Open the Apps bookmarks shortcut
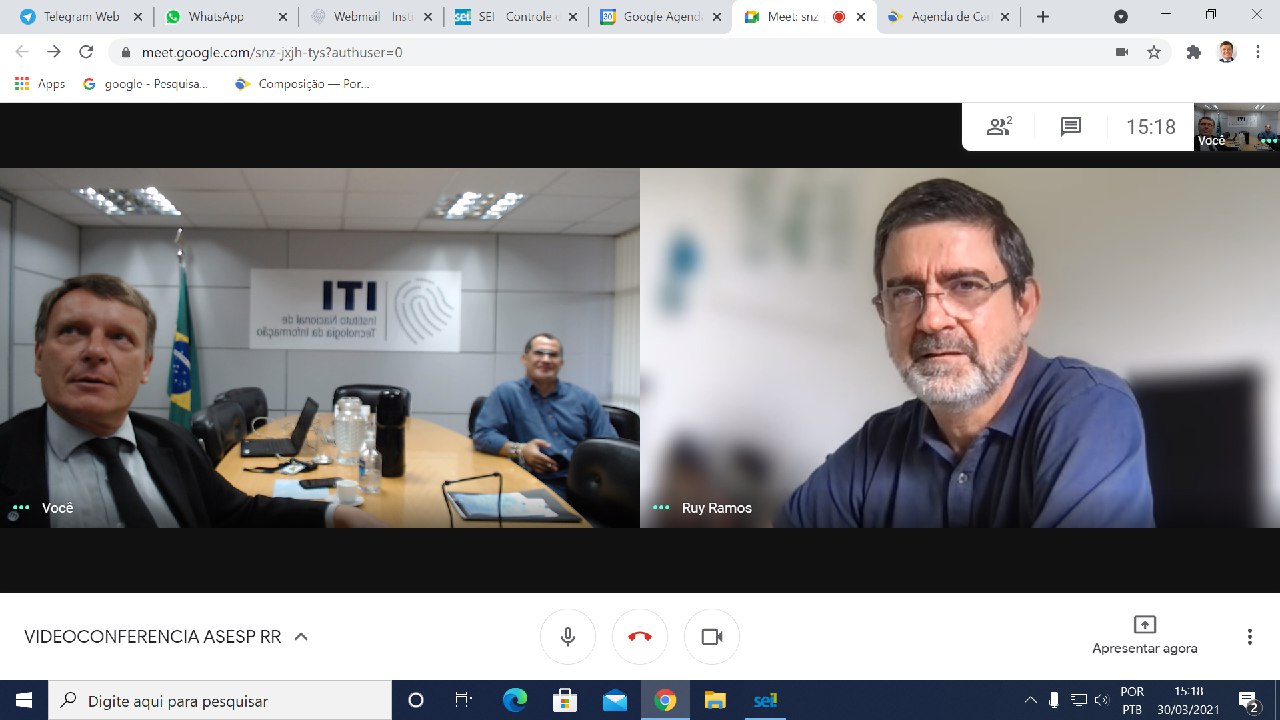The image size is (1280, 720). click(x=40, y=84)
